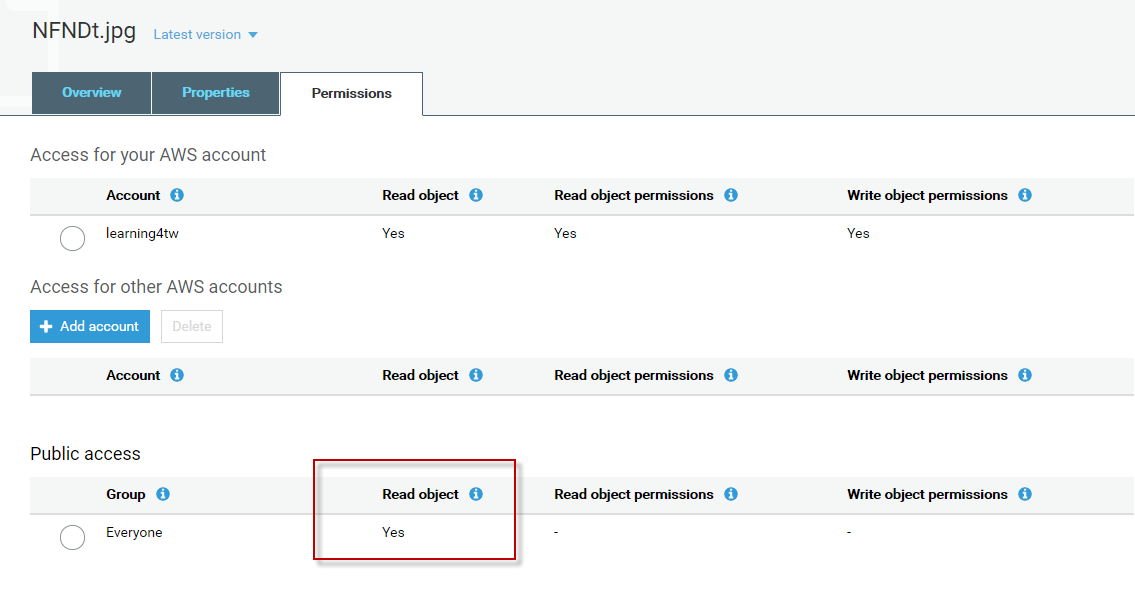Click info icon beside Write object permissions in your AWS account section

(x=1025, y=195)
